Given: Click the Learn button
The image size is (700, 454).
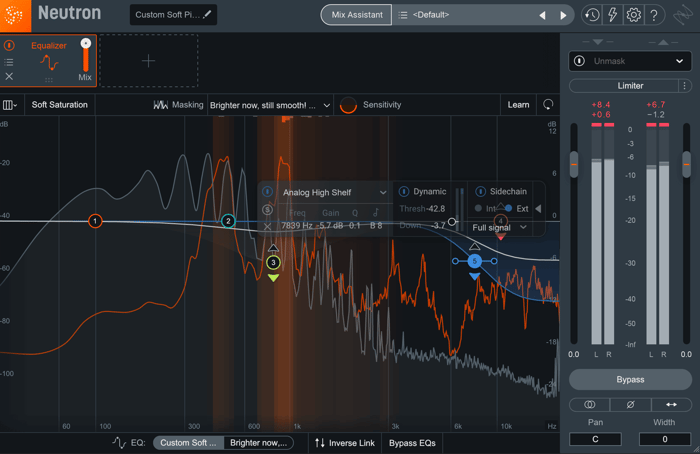Looking at the screenshot, I should click(518, 105).
